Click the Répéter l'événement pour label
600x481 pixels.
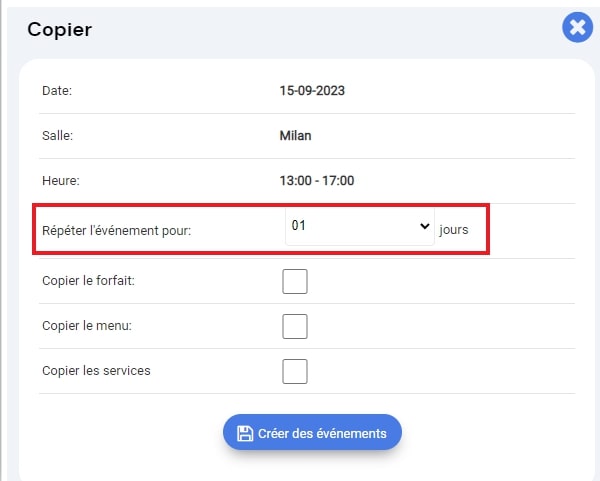pyautogui.click(x=116, y=231)
